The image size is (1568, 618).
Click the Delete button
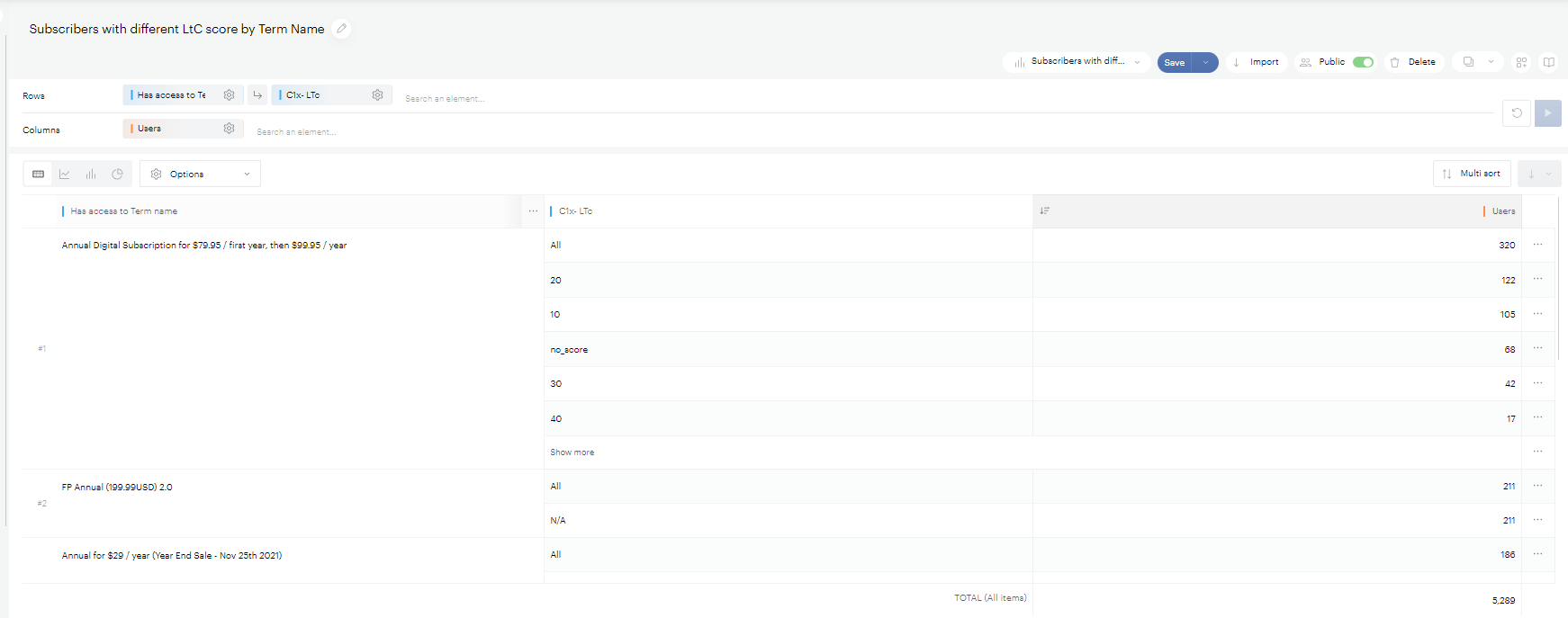pyautogui.click(x=1413, y=62)
